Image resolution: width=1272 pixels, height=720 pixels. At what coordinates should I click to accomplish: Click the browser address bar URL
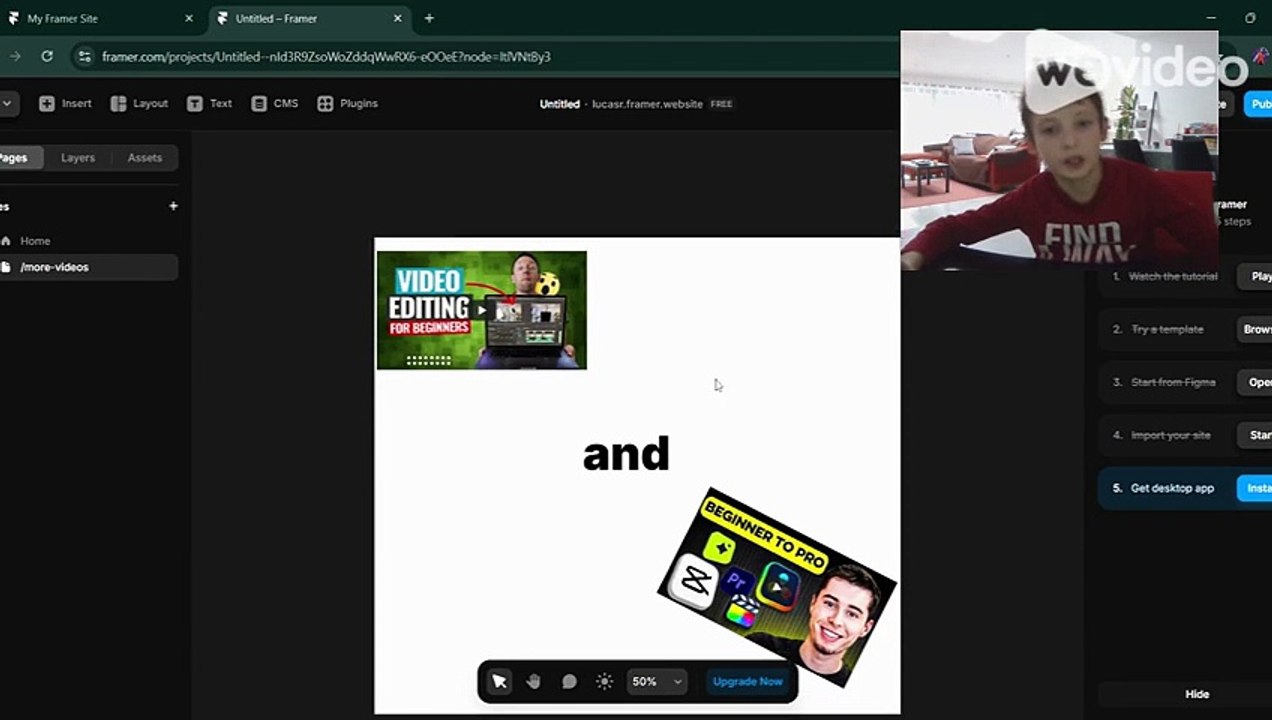coord(326,57)
